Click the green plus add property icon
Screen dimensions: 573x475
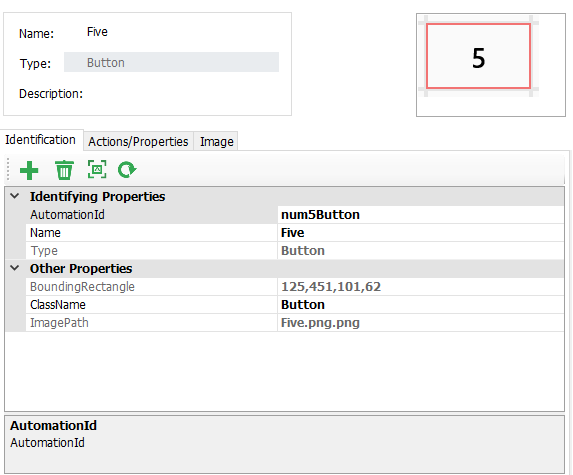click(x=29, y=171)
